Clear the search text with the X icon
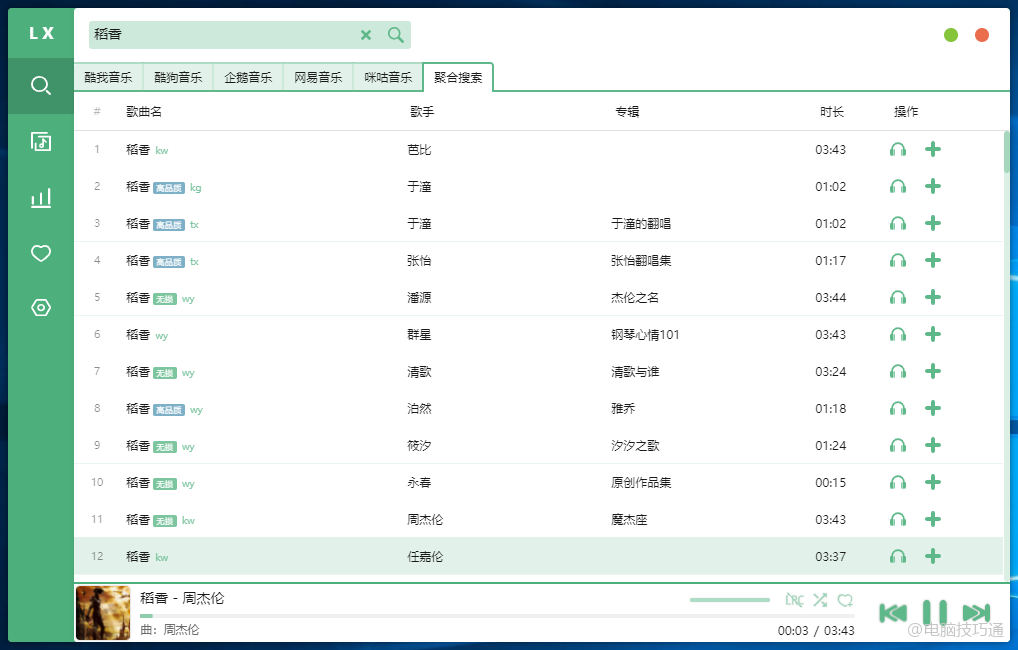Image resolution: width=1018 pixels, height=650 pixels. click(x=366, y=35)
